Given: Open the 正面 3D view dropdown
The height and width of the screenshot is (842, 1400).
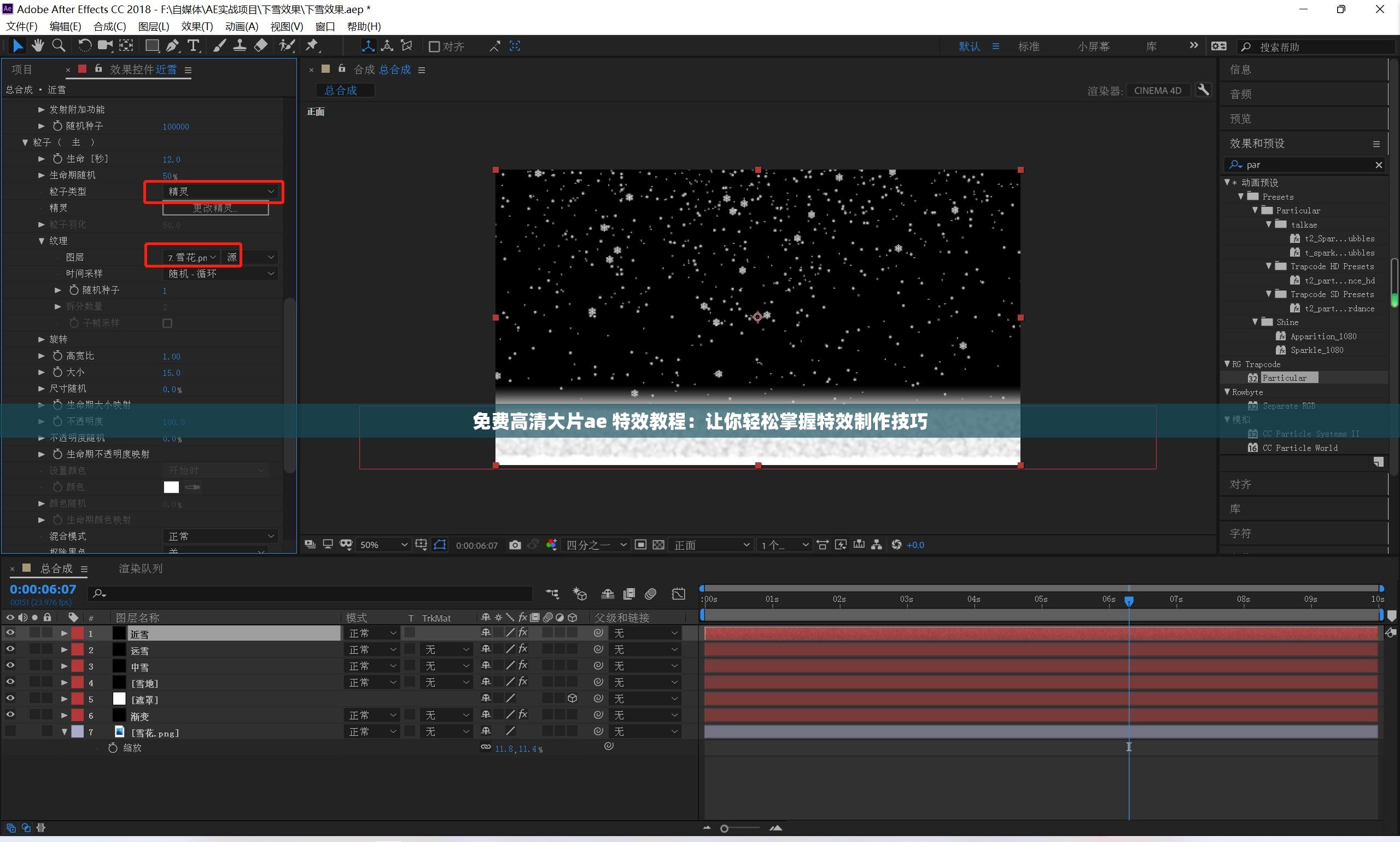Looking at the screenshot, I should [711, 545].
